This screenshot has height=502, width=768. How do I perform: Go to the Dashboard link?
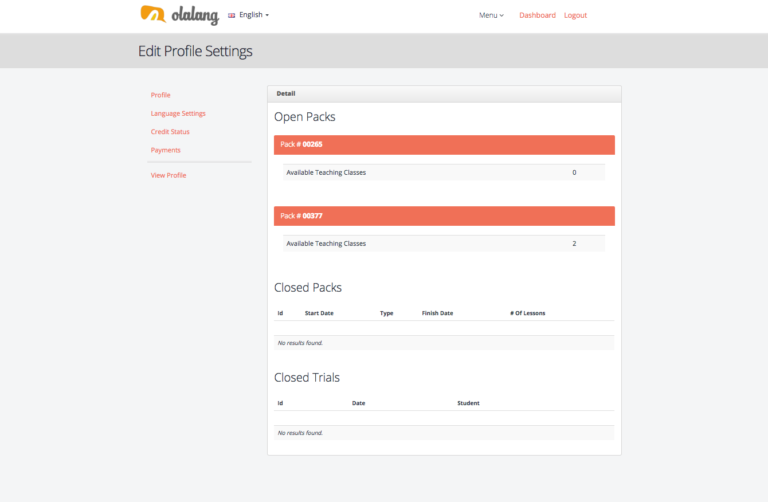click(x=537, y=15)
